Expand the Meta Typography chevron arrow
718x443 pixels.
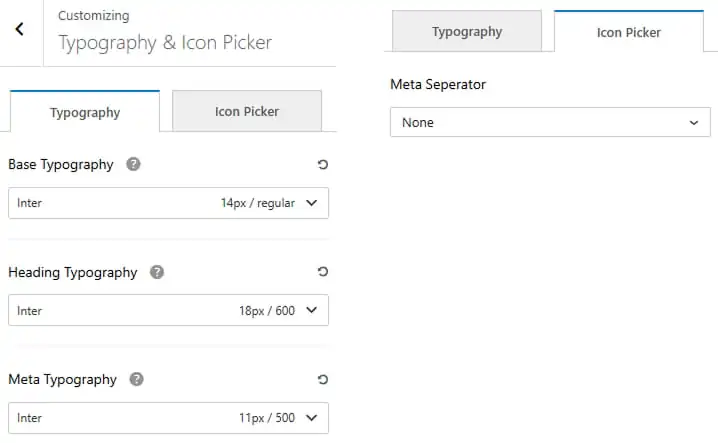click(312, 417)
